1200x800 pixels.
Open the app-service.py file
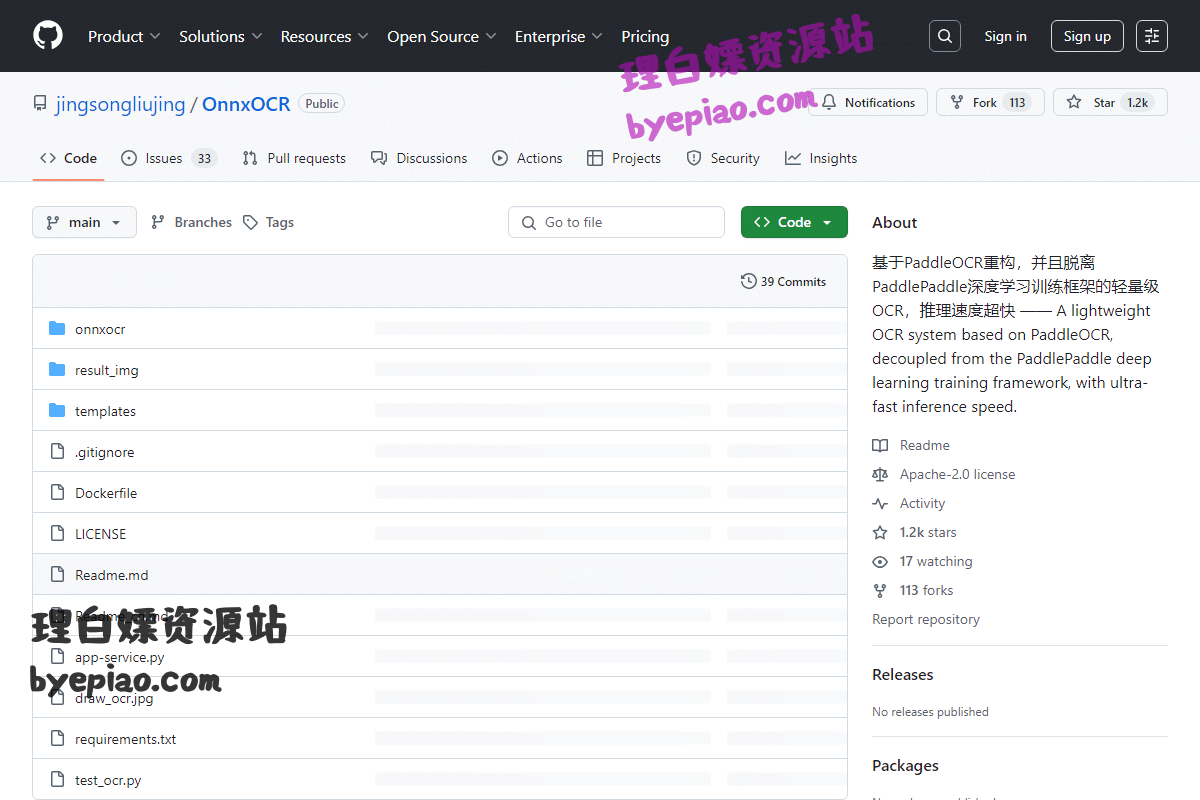(x=119, y=657)
